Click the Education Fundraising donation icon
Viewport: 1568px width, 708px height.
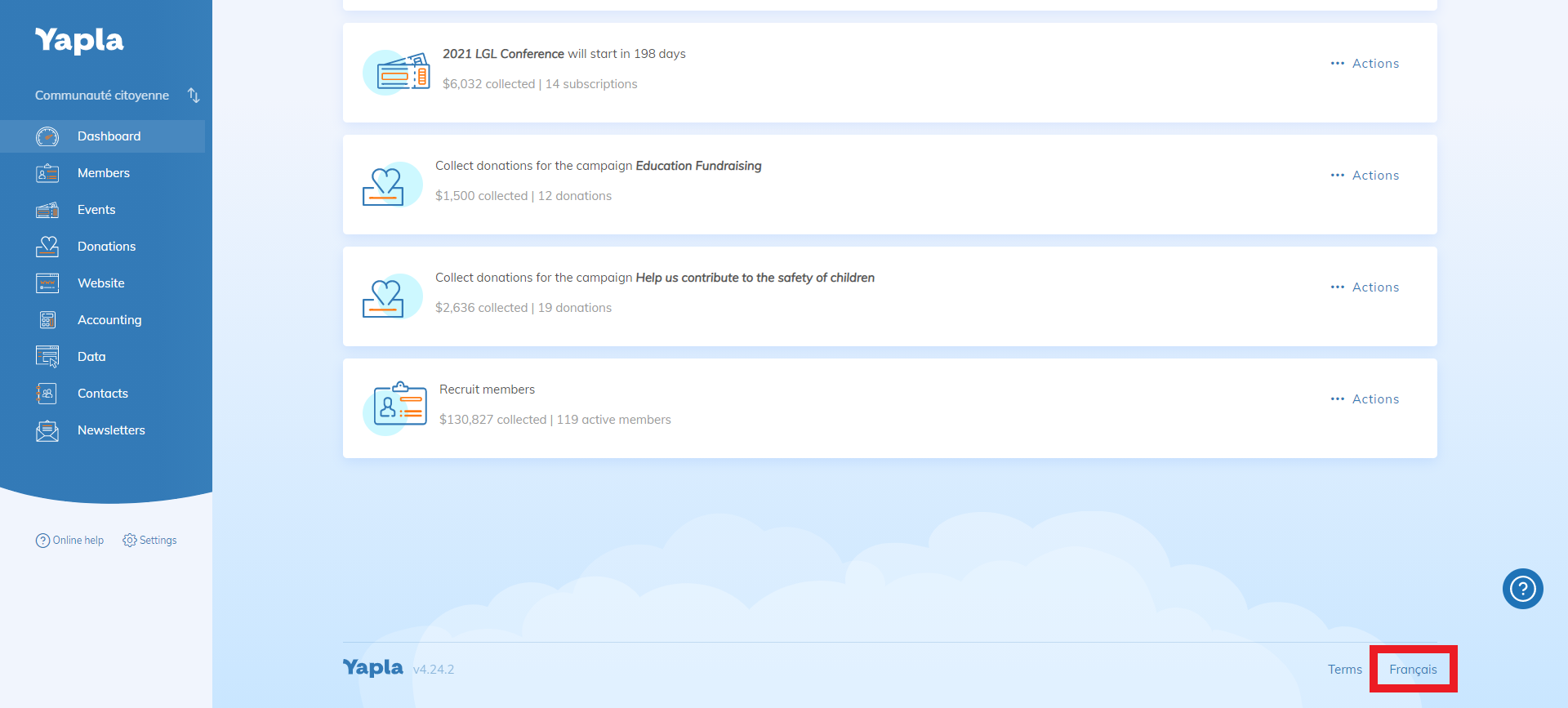[x=392, y=185]
